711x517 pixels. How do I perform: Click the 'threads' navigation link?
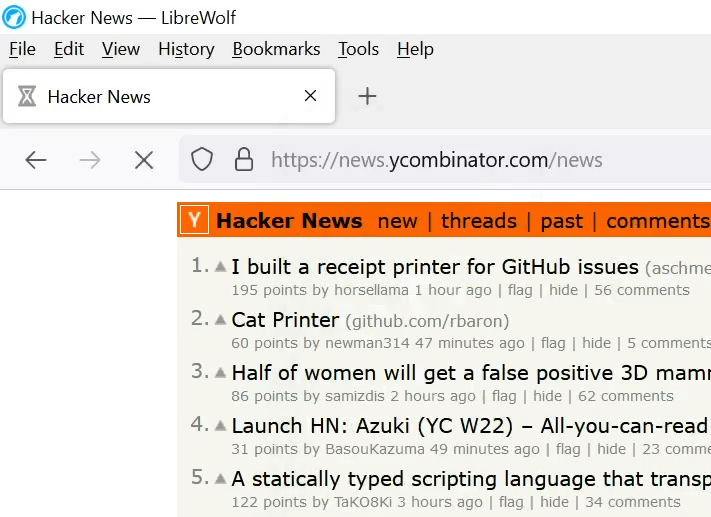pyautogui.click(x=478, y=221)
